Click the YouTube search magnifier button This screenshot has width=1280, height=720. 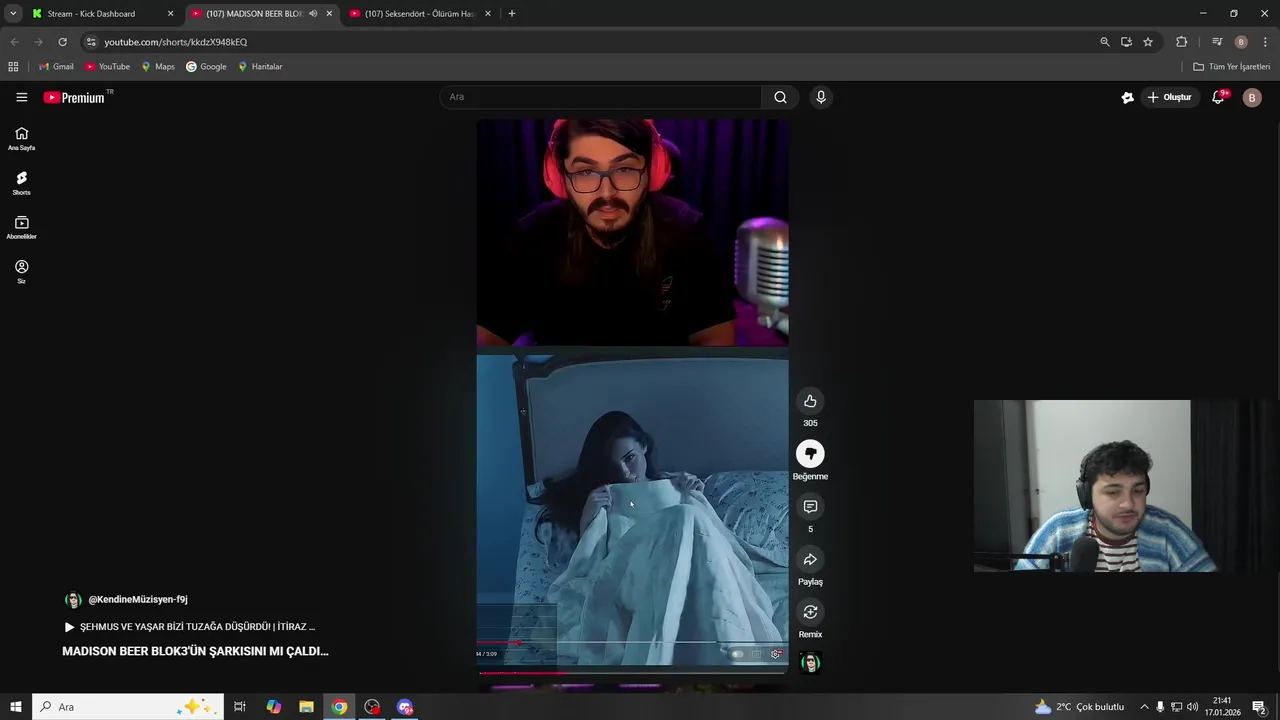(x=780, y=97)
